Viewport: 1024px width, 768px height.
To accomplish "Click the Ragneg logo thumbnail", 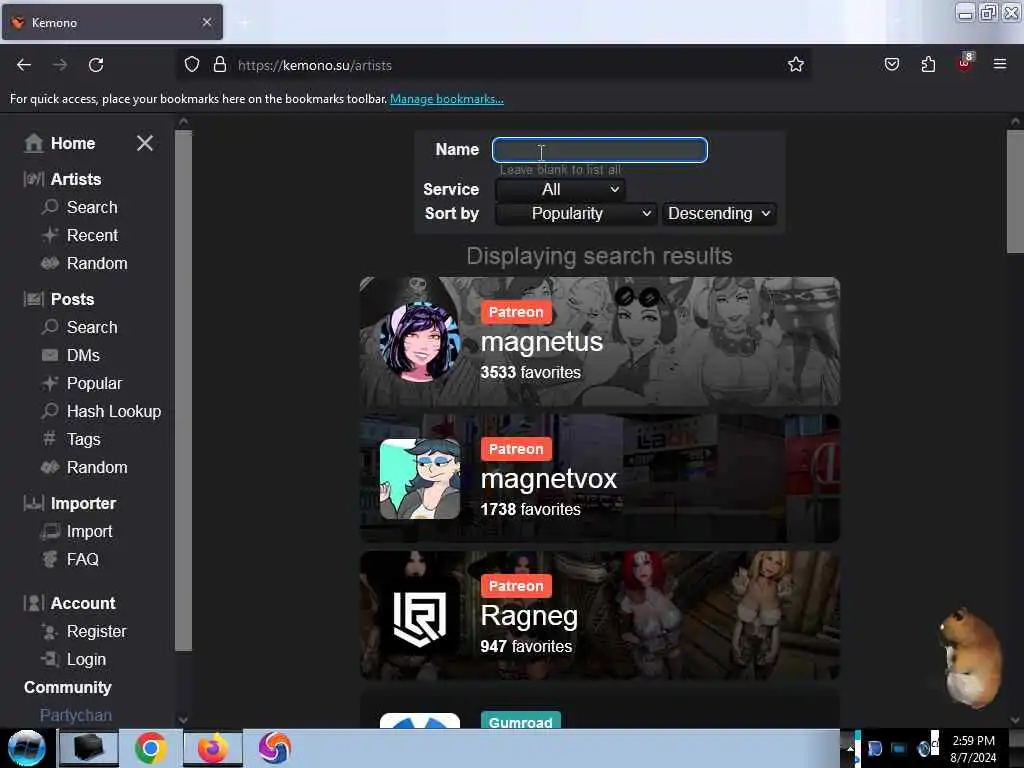I will pos(420,616).
